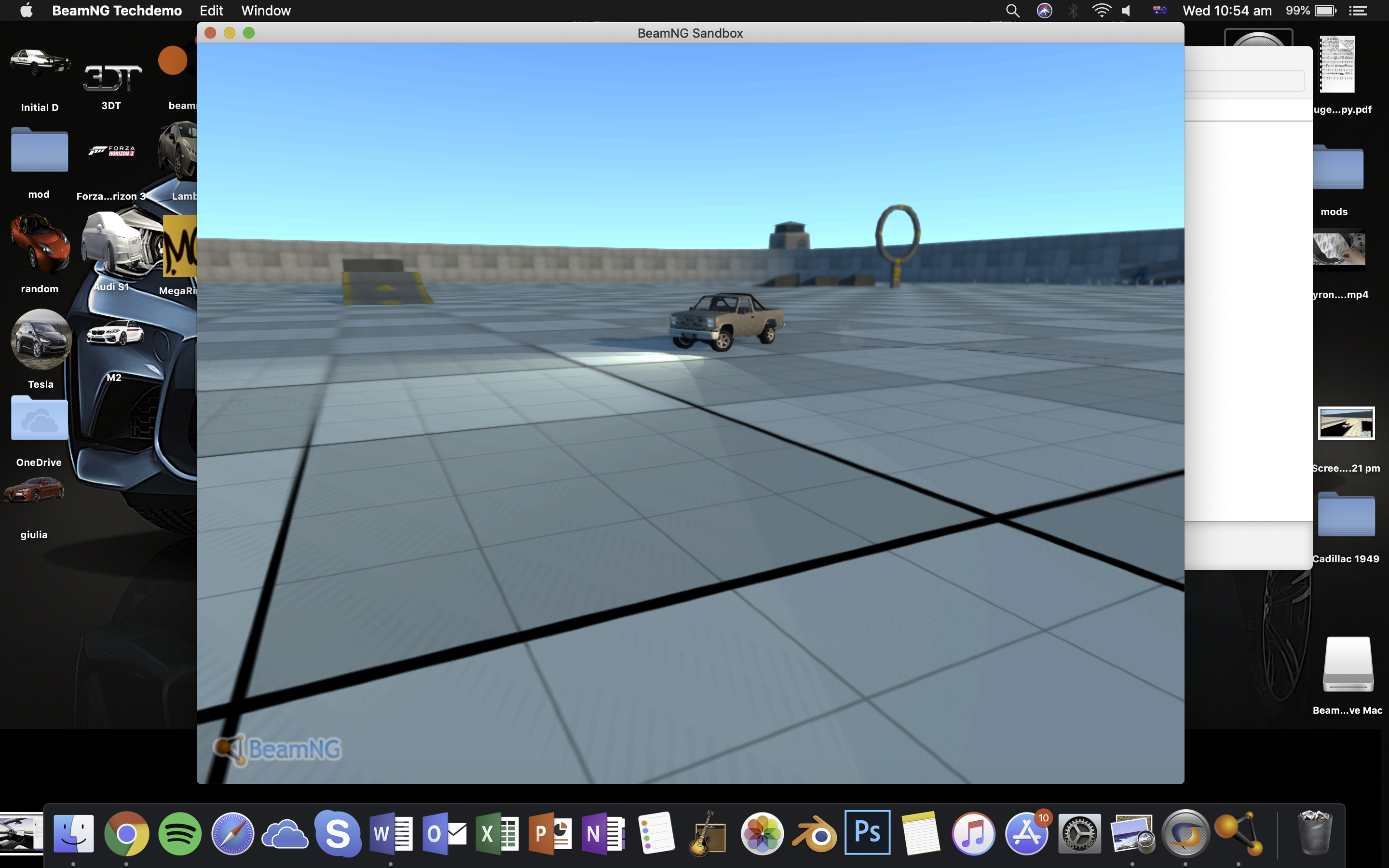1389x868 pixels.
Task: Activate Siri from the menu bar
Action: 1044,10
